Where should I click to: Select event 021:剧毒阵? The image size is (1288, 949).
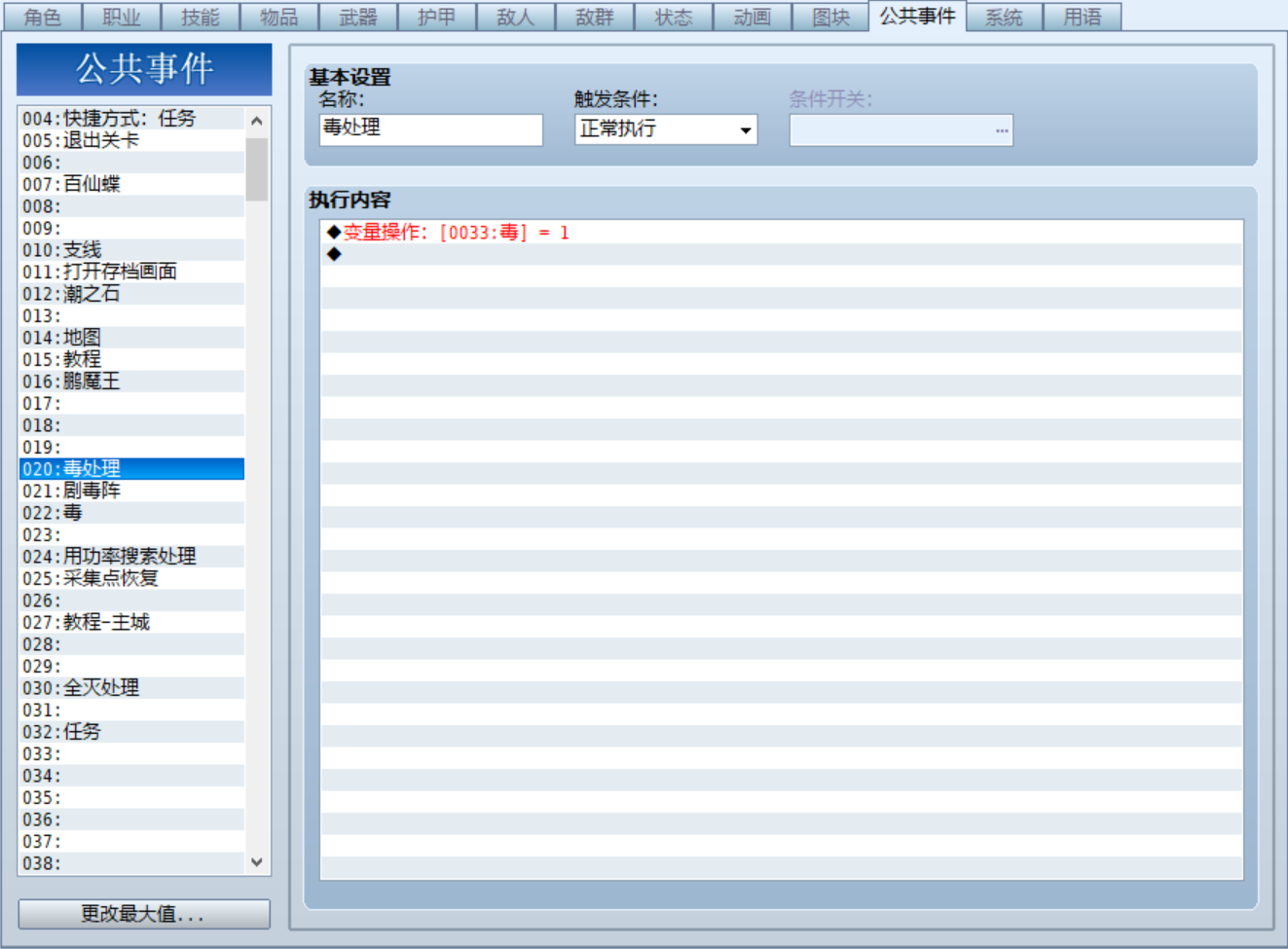[131, 491]
